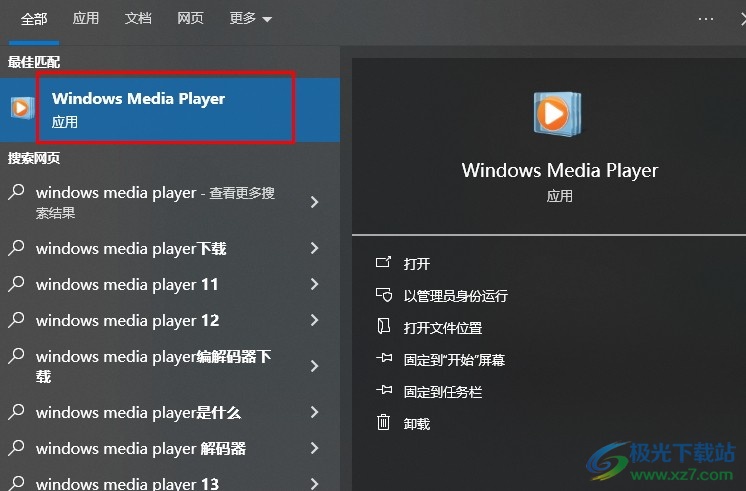
Task: Click the trash bin uninstall icon
Action: click(383, 422)
